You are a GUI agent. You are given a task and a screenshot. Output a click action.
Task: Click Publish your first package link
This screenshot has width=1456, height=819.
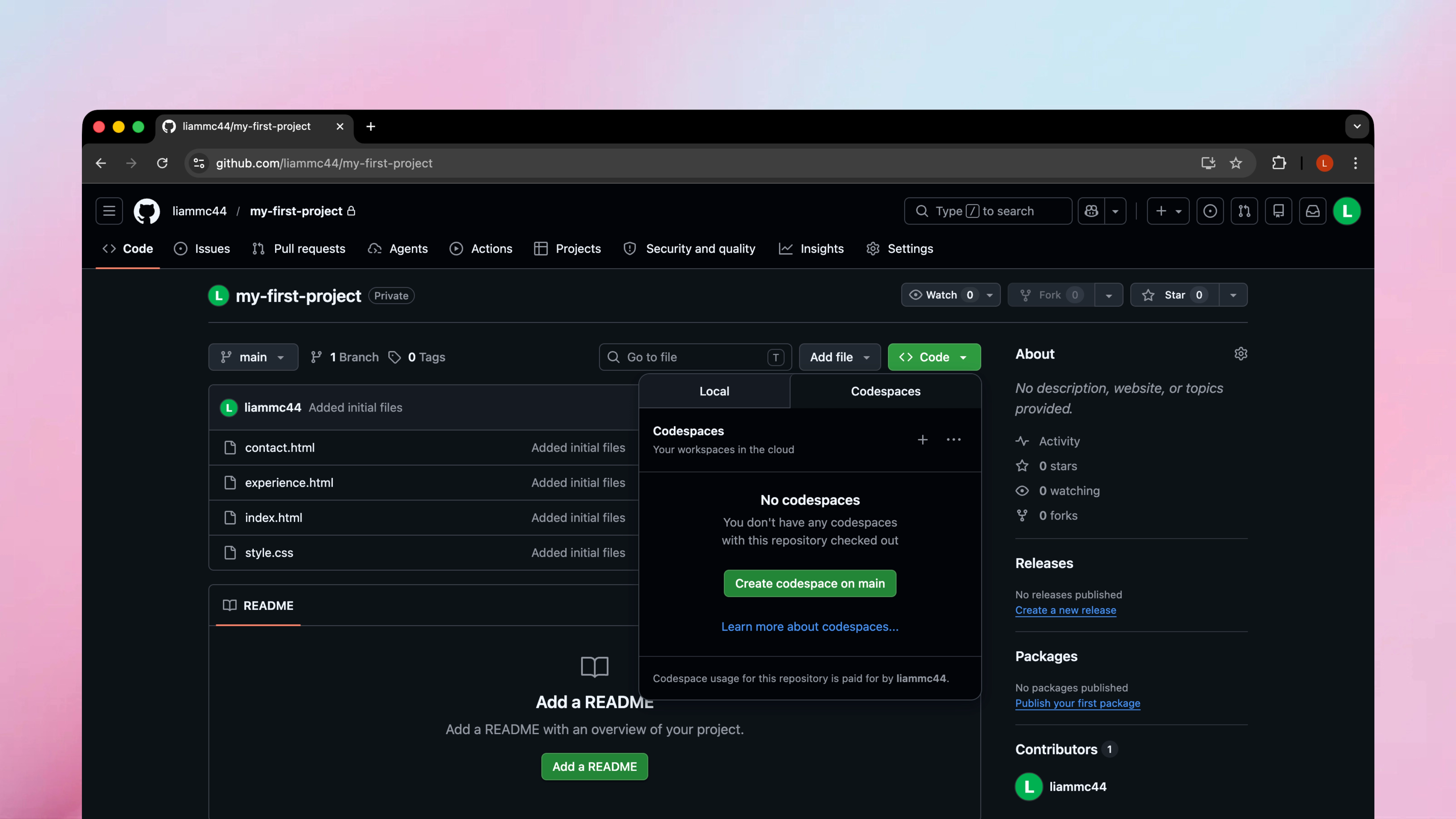tap(1077, 703)
